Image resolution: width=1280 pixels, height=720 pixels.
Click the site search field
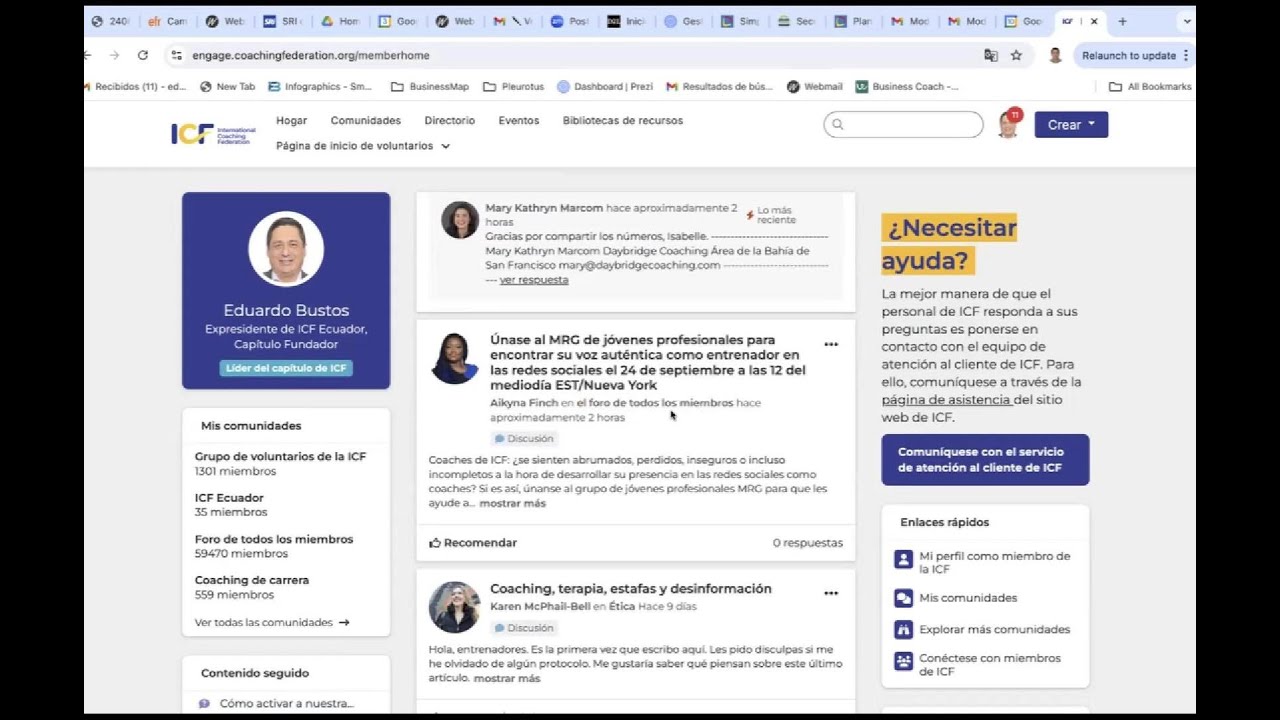(x=904, y=124)
